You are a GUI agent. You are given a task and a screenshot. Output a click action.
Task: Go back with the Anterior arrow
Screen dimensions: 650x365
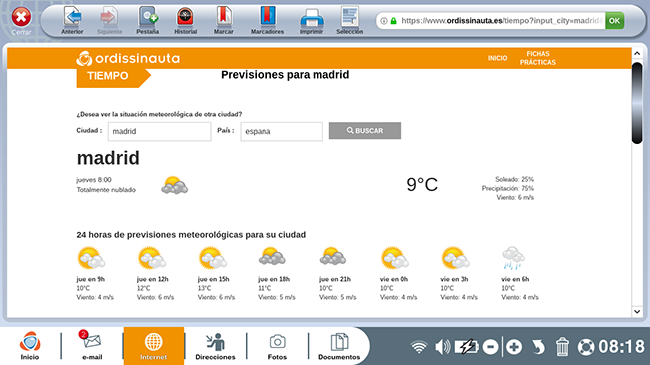click(x=72, y=20)
